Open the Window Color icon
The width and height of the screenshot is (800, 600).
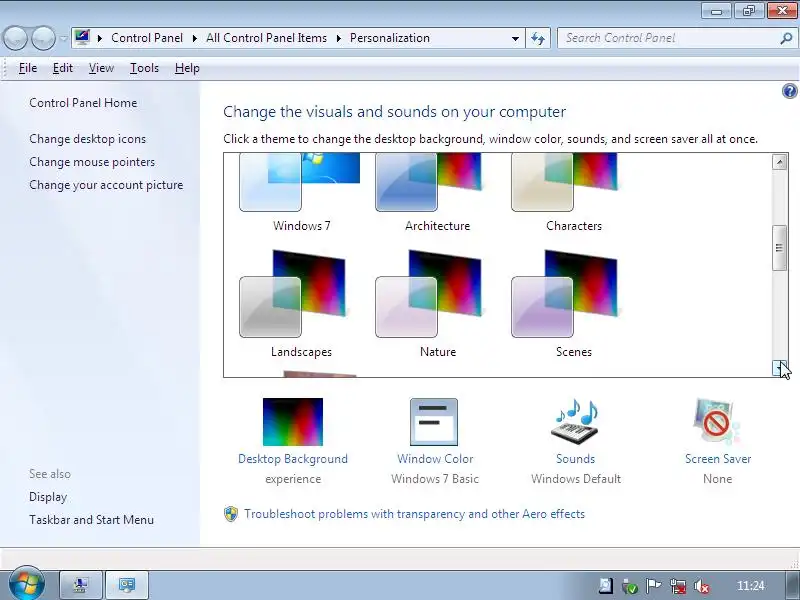pyautogui.click(x=434, y=422)
